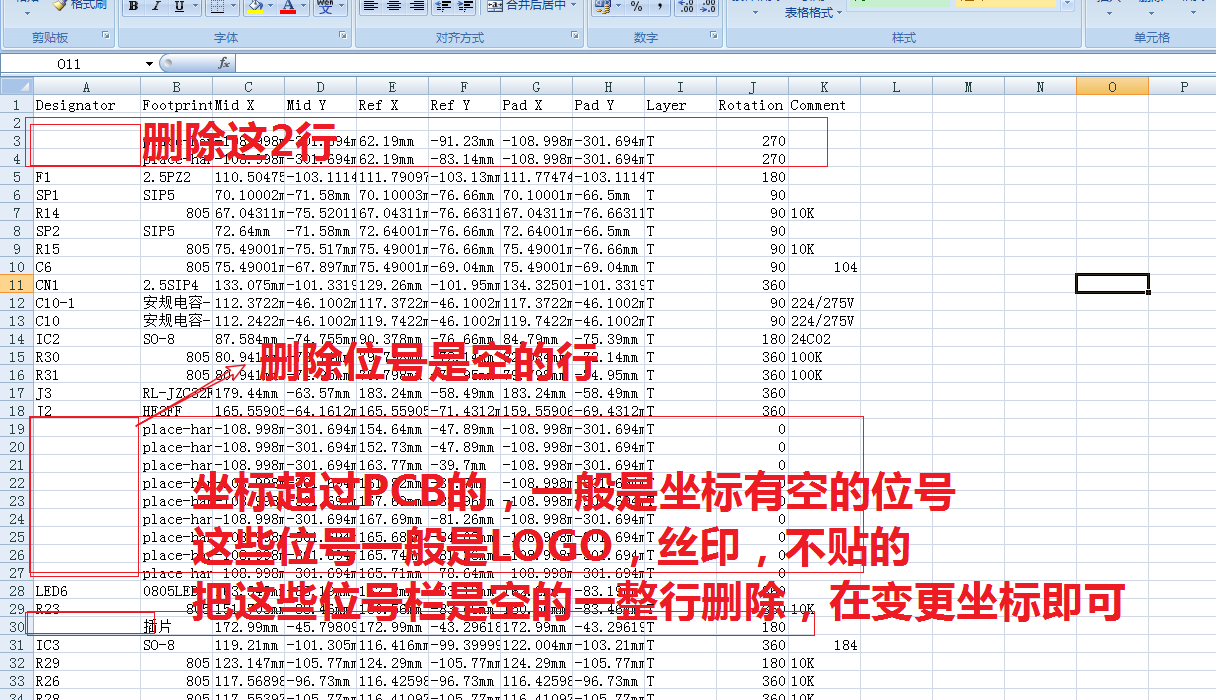Apply the yellow fill color

[x=255, y=6]
